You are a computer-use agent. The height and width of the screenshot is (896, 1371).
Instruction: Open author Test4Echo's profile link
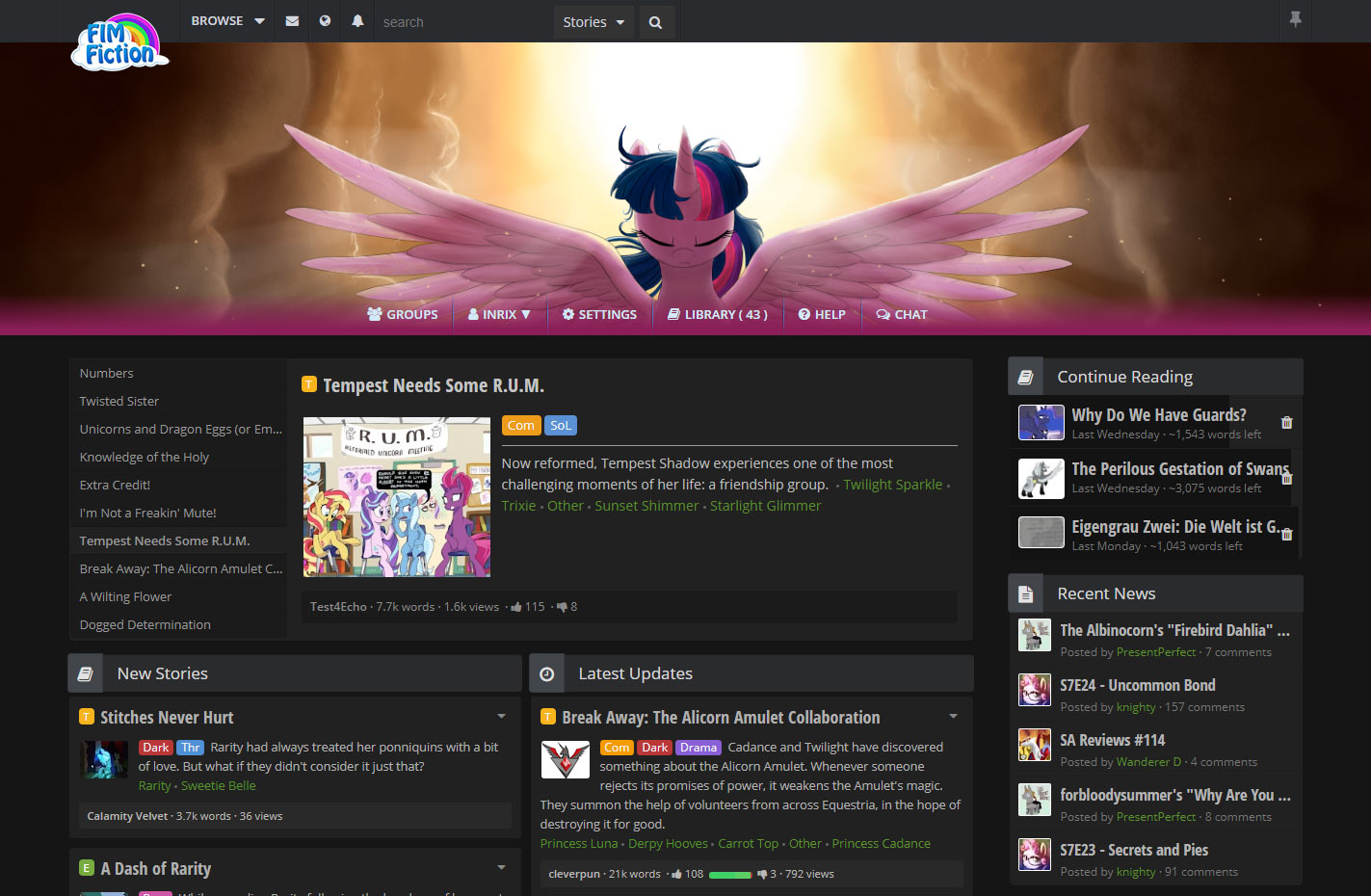tap(338, 607)
